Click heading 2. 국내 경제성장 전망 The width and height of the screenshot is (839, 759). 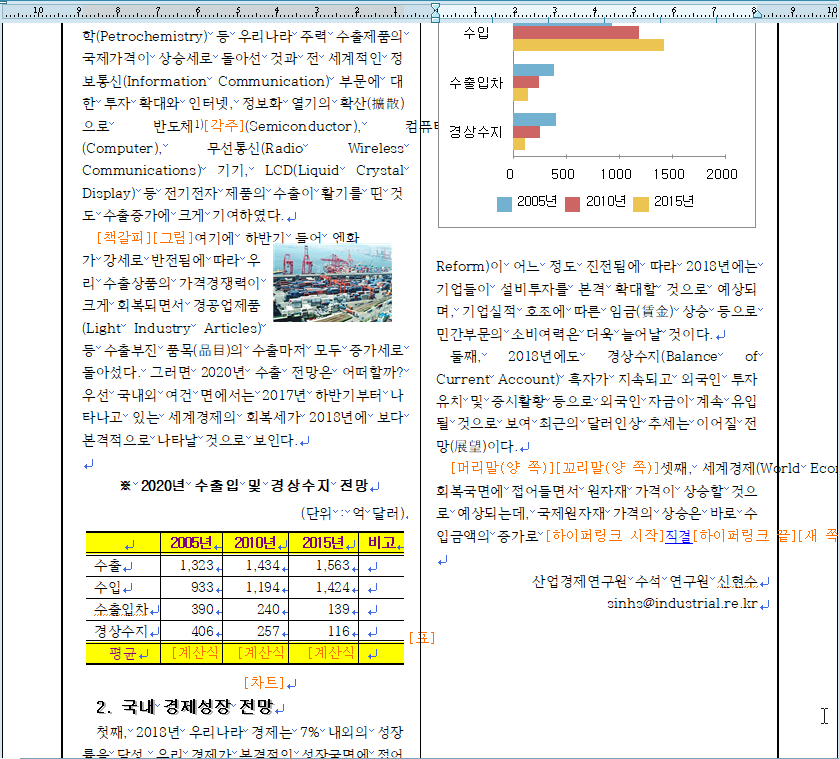185,707
